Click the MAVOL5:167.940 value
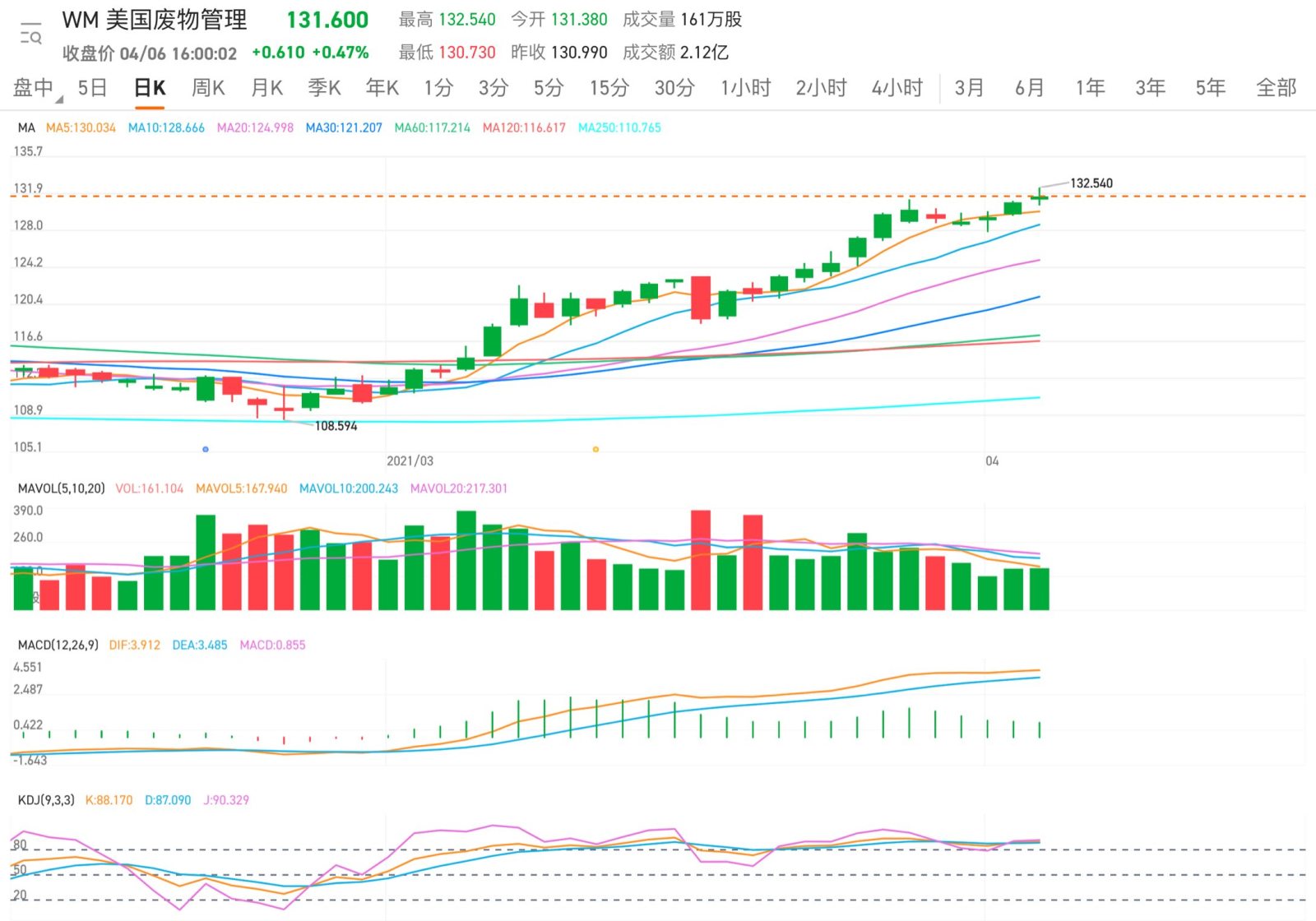The width and height of the screenshot is (1316, 921). tap(242, 488)
